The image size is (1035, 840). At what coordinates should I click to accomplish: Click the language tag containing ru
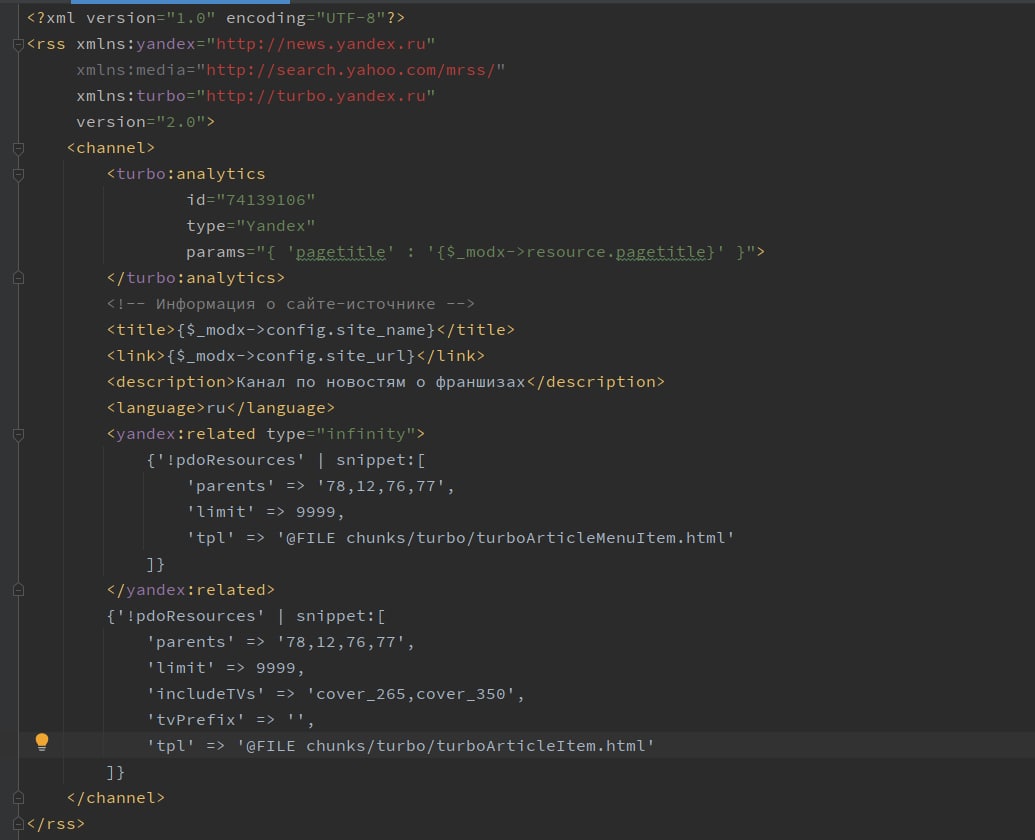[x=220, y=408]
